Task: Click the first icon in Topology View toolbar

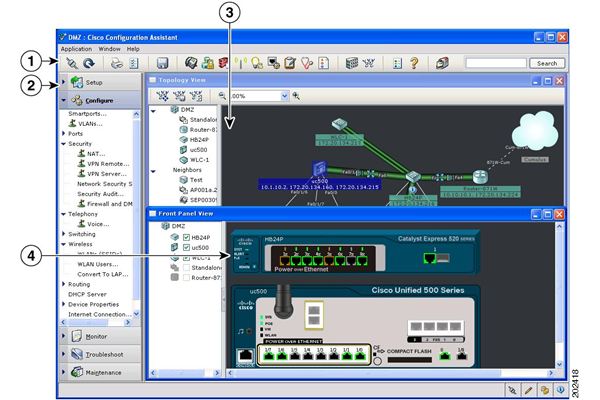Action: pyautogui.click(x=163, y=96)
